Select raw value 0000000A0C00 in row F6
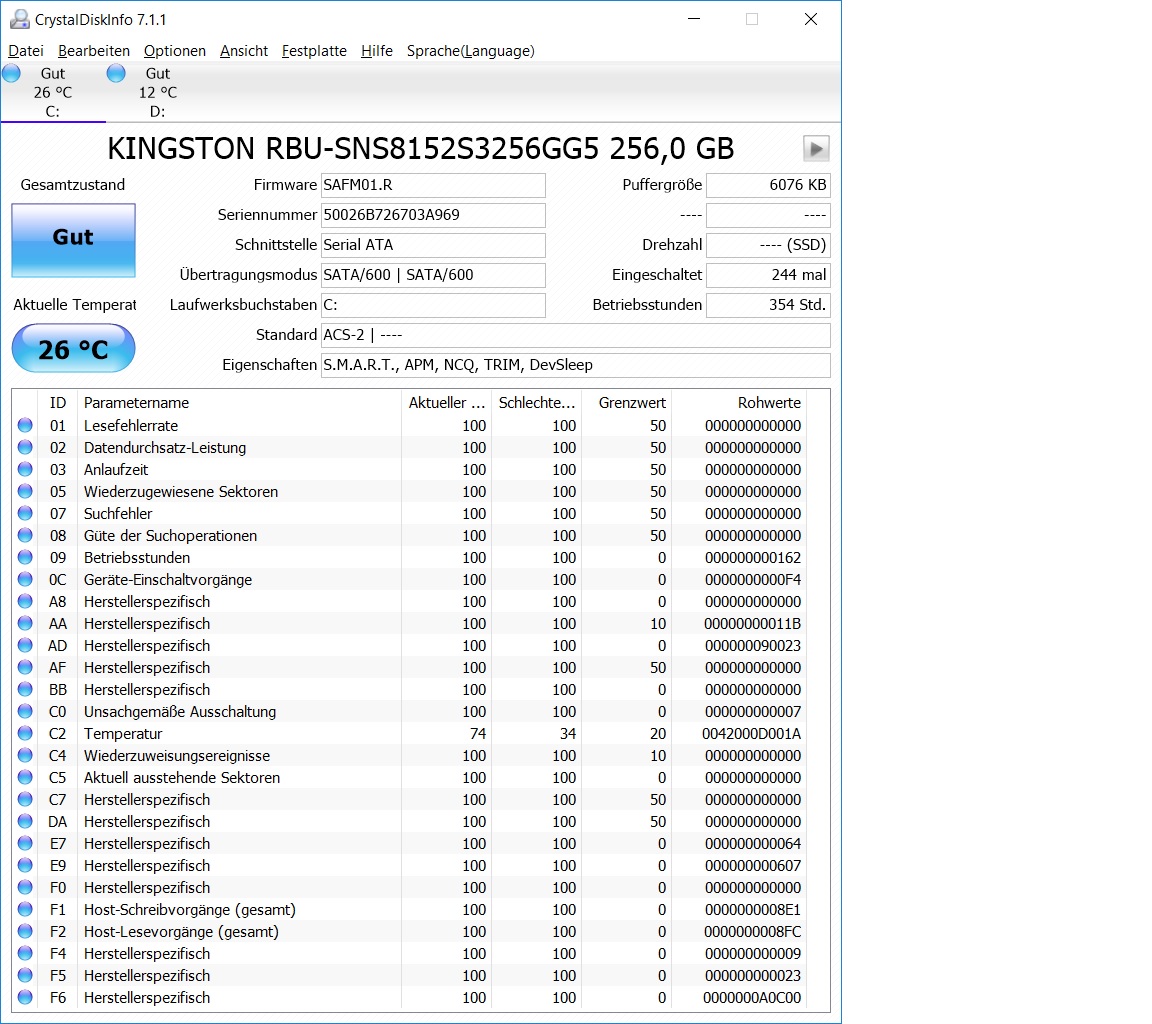Image resolution: width=1152 pixels, height=1024 pixels. (x=752, y=998)
